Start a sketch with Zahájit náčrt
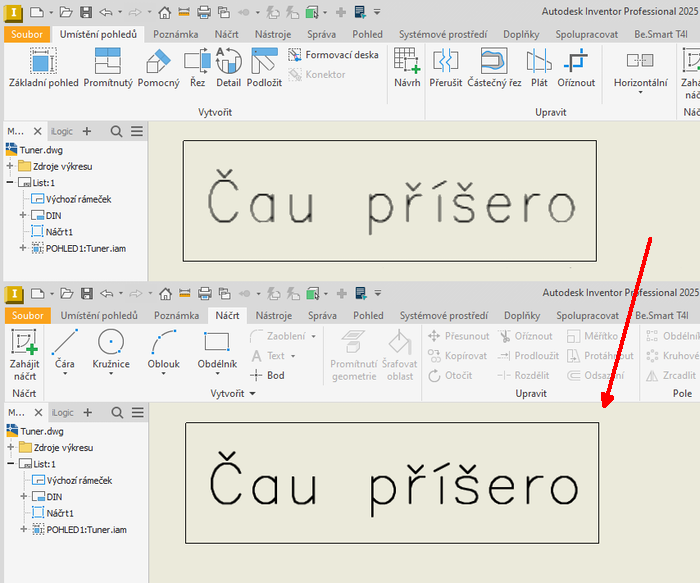Viewport: 700px width, 583px height. [24, 349]
